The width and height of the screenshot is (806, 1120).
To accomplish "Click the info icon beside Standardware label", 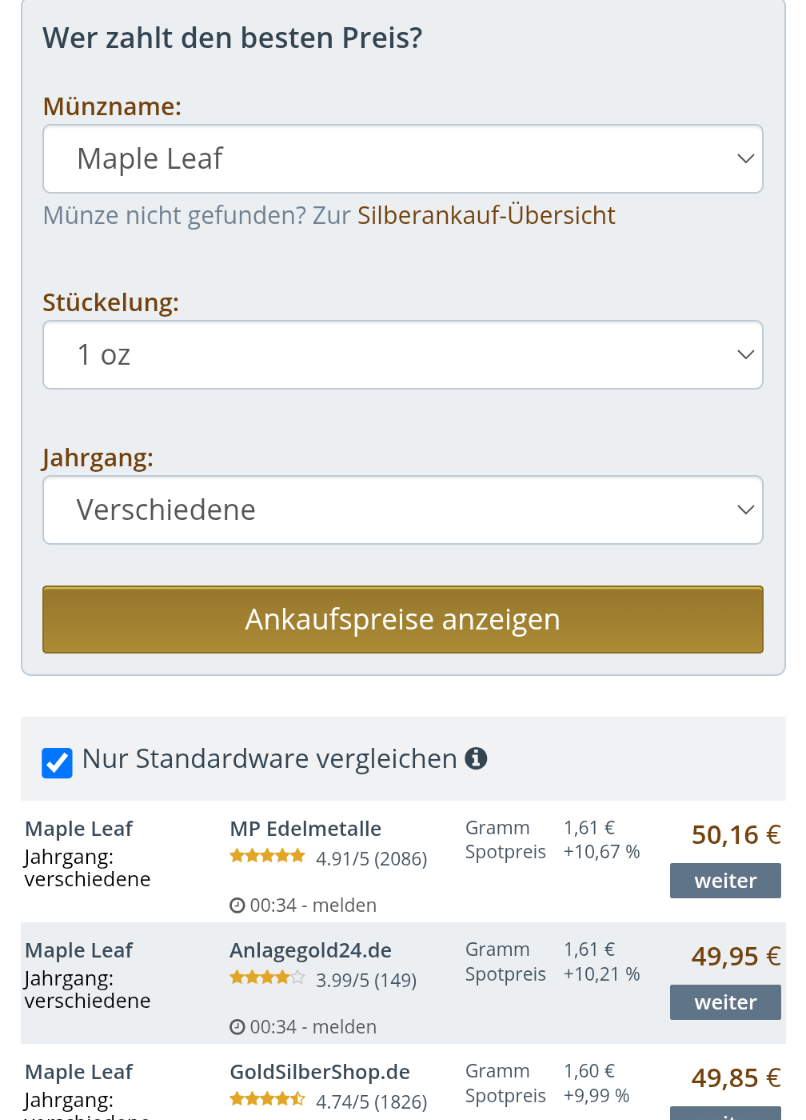I will [476, 759].
